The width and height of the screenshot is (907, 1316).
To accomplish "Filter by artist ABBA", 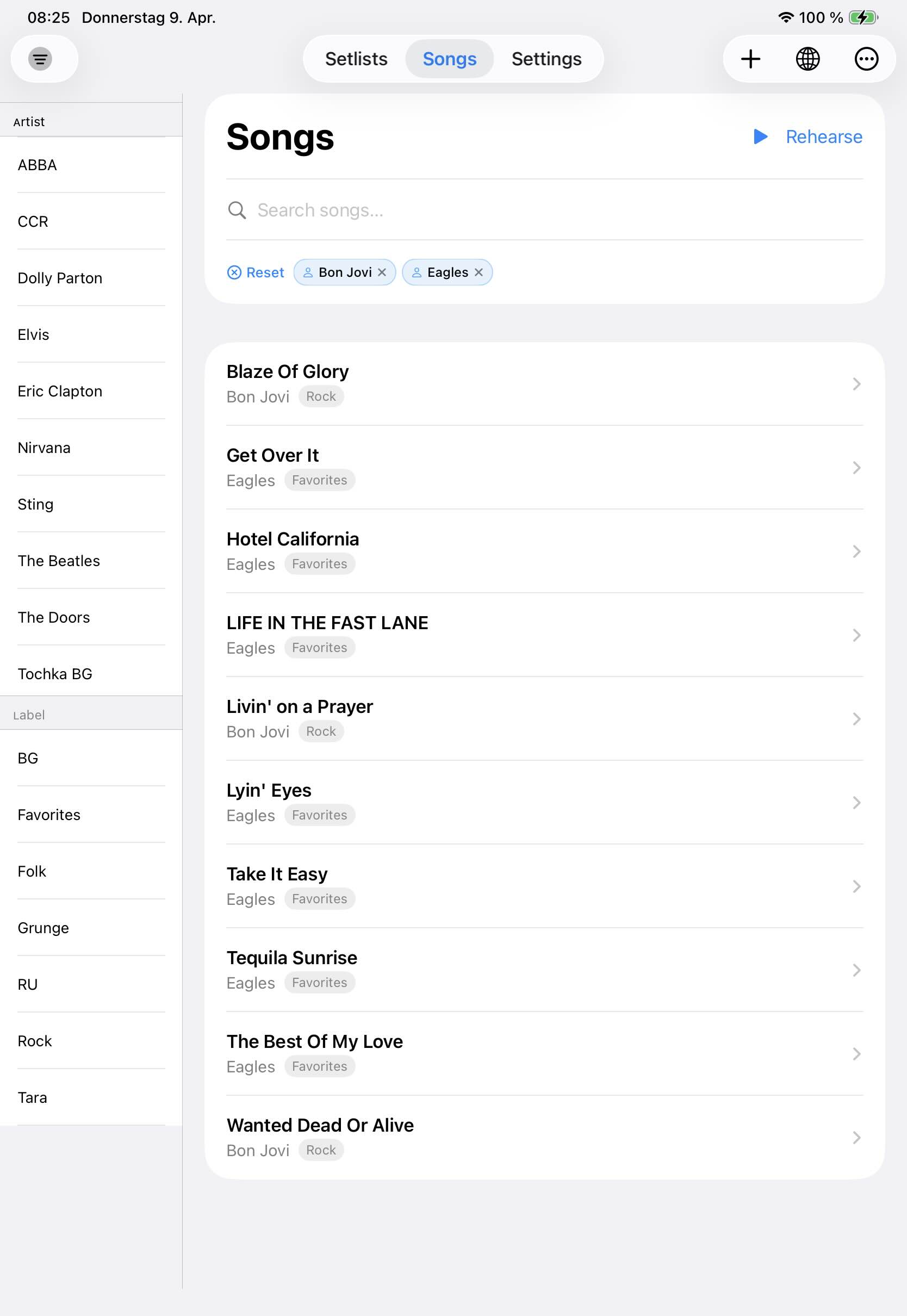I will (x=91, y=165).
